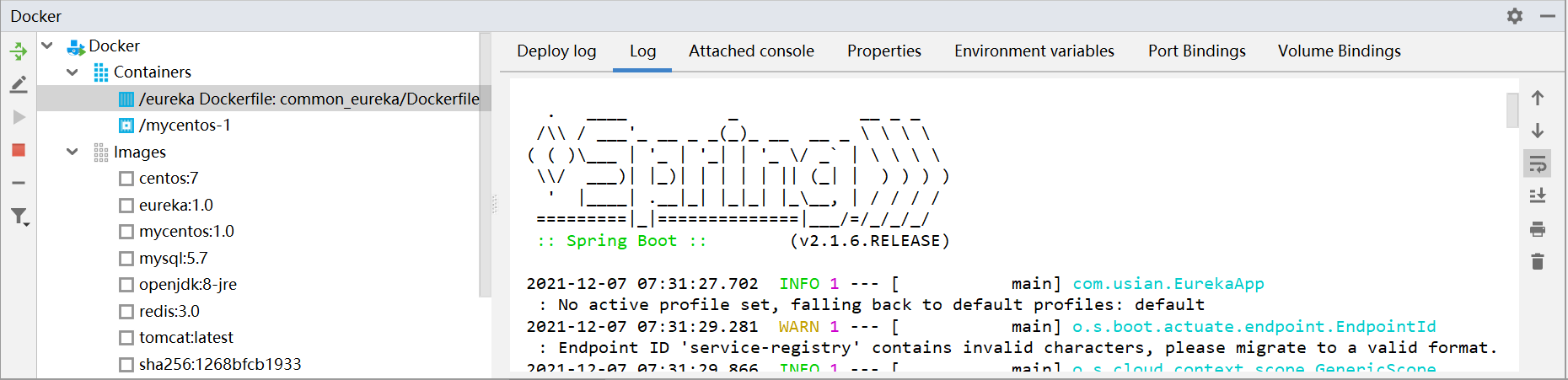Clear log with trash icon

[x=1538, y=262]
